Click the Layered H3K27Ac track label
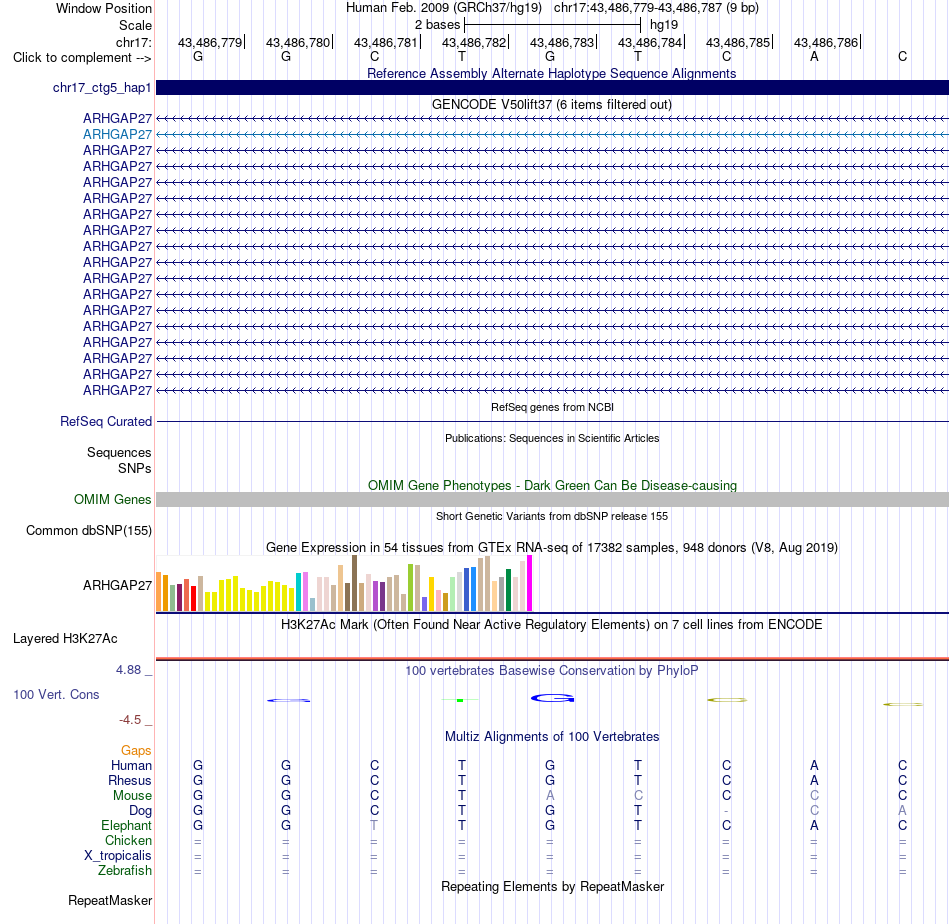This screenshot has height=924, width=950. point(65,638)
